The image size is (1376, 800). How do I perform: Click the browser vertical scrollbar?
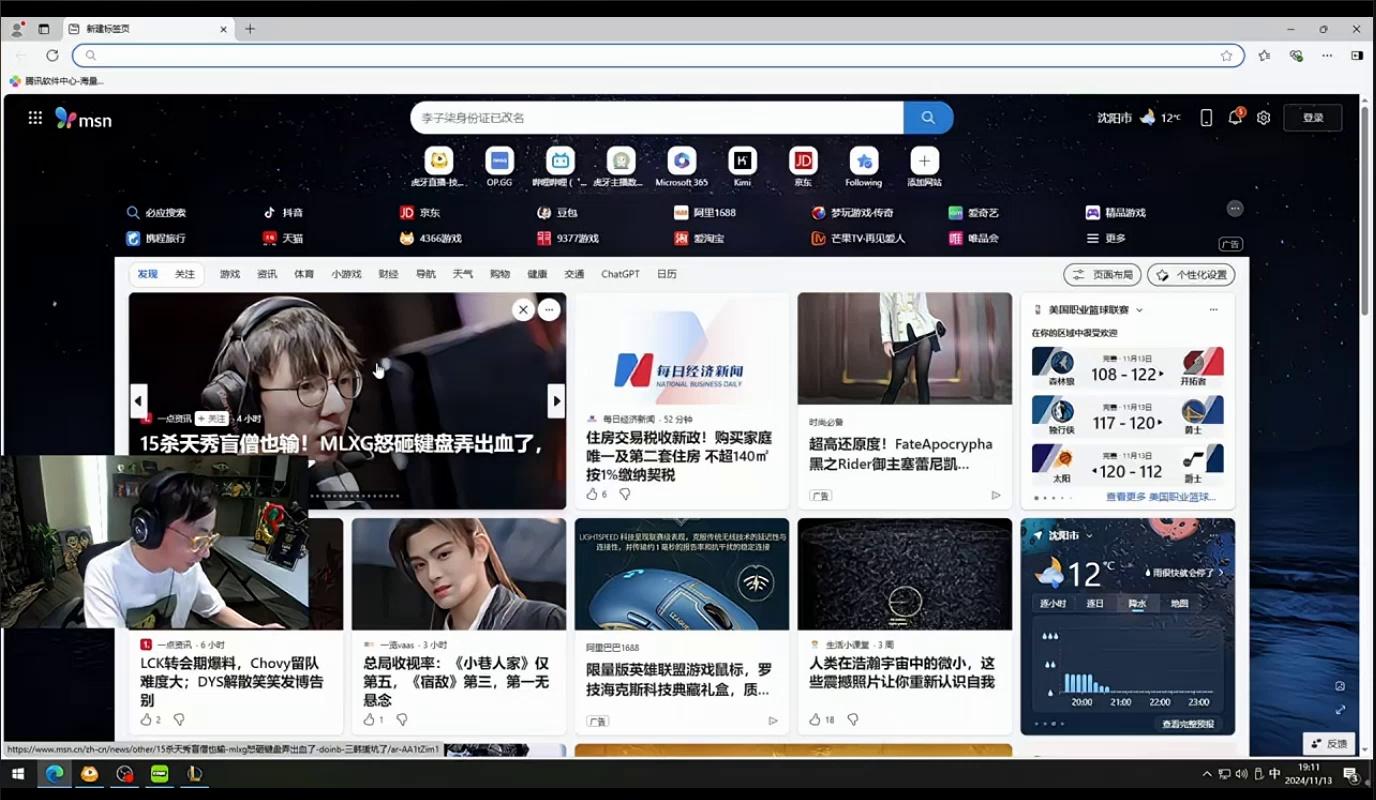click(x=1365, y=210)
